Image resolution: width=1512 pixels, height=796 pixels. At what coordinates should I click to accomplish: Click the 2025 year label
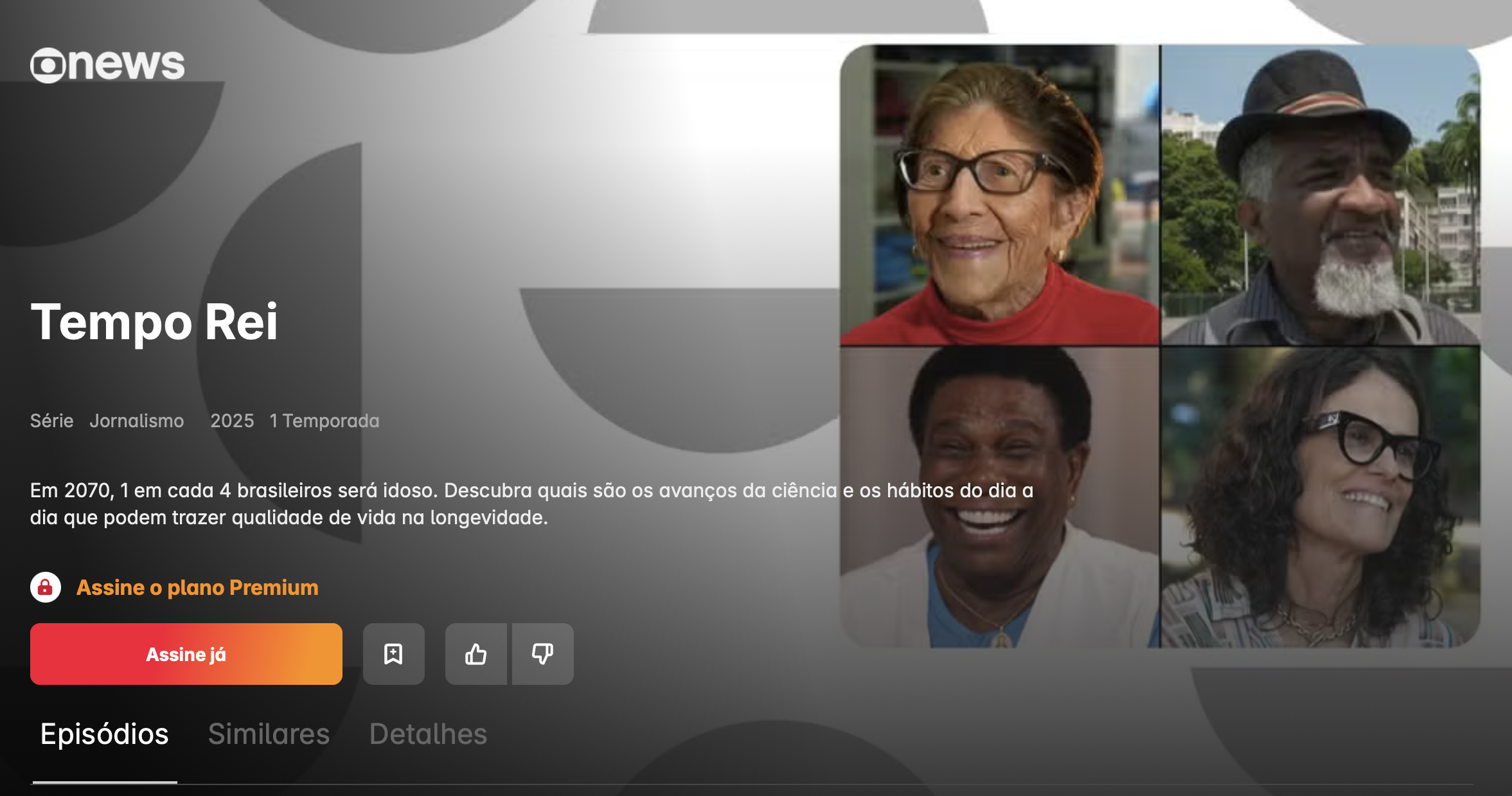(x=232, y=421)
